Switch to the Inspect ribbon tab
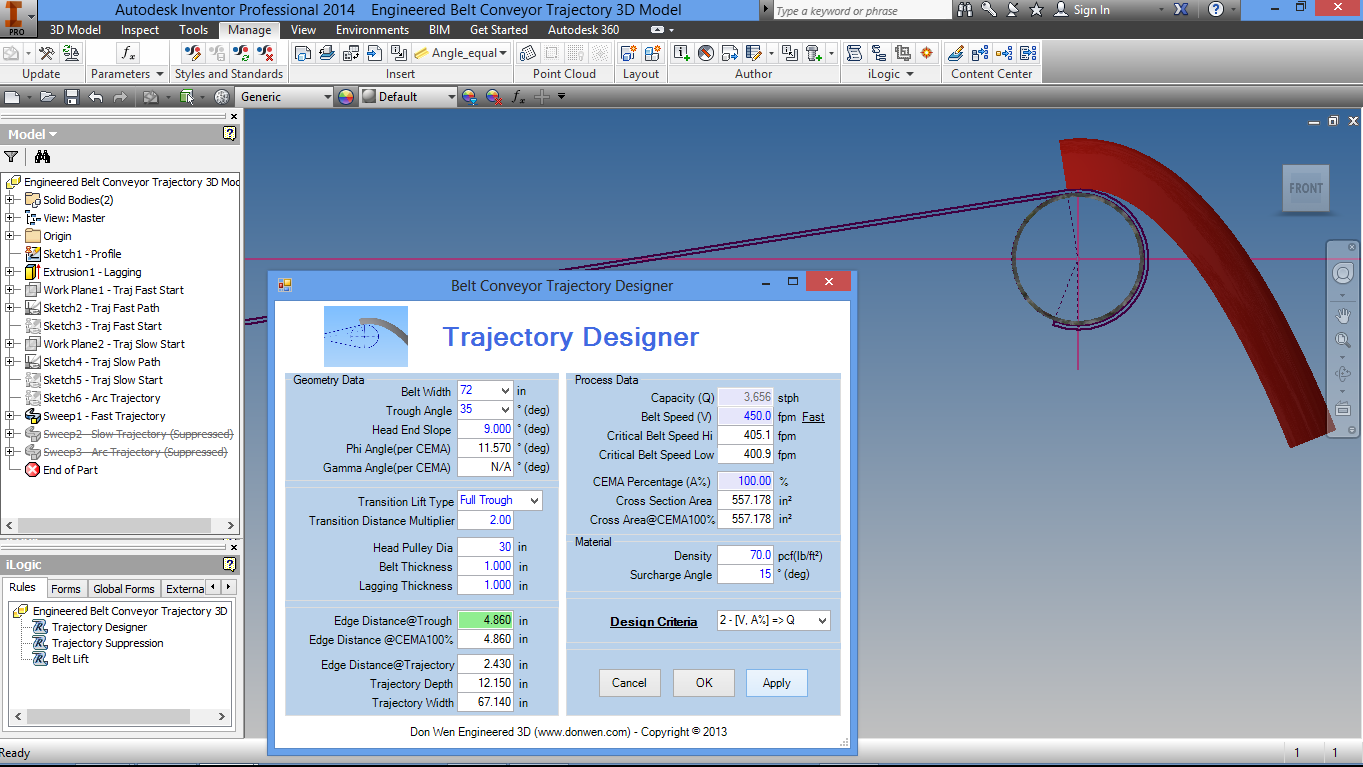This screenshot has height=767, width=1363. coord(140,30)
